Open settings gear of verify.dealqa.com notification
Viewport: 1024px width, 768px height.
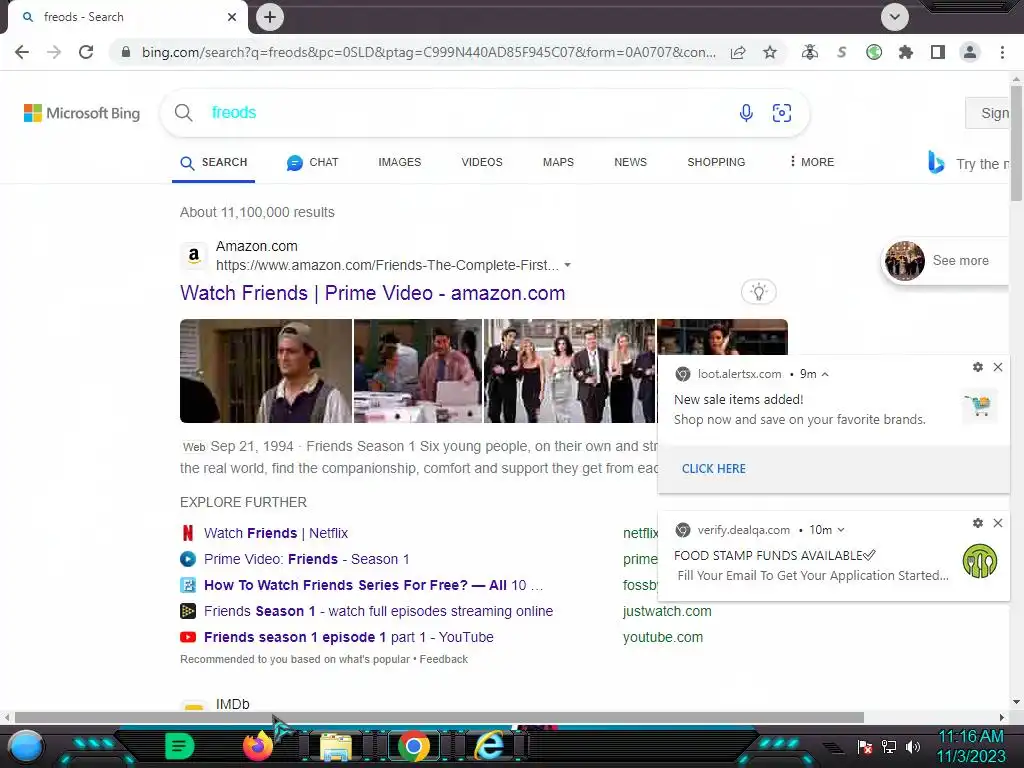click(x=978, y=523)
